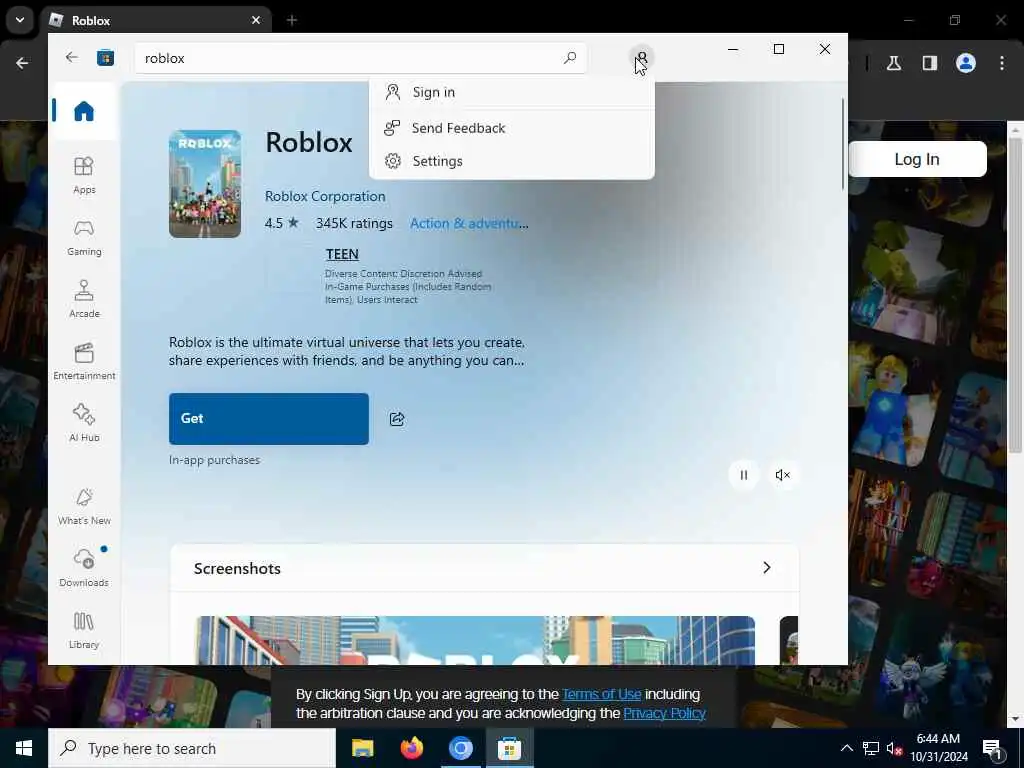Click the Microsoft Store logo icon
This screenshot has height=768, width=1024.
click(x=105, y=58)
